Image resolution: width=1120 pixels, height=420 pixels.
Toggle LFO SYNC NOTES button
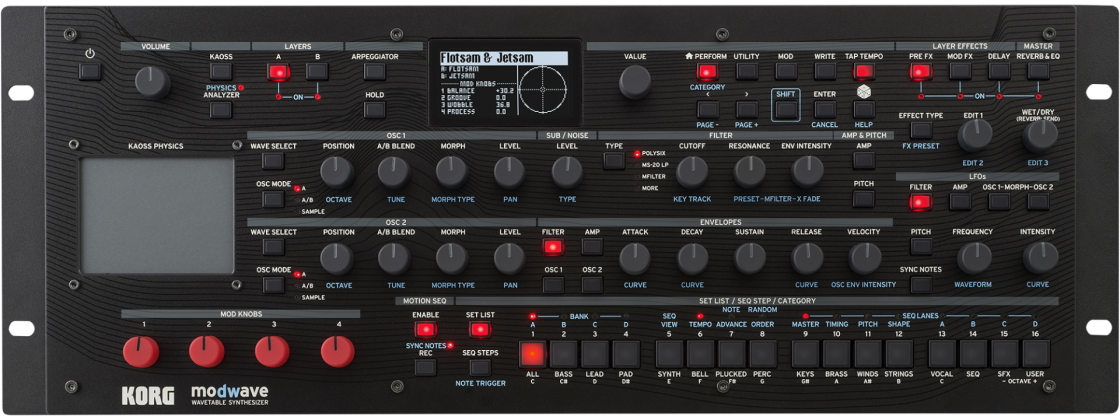click(x=921, y=285)
